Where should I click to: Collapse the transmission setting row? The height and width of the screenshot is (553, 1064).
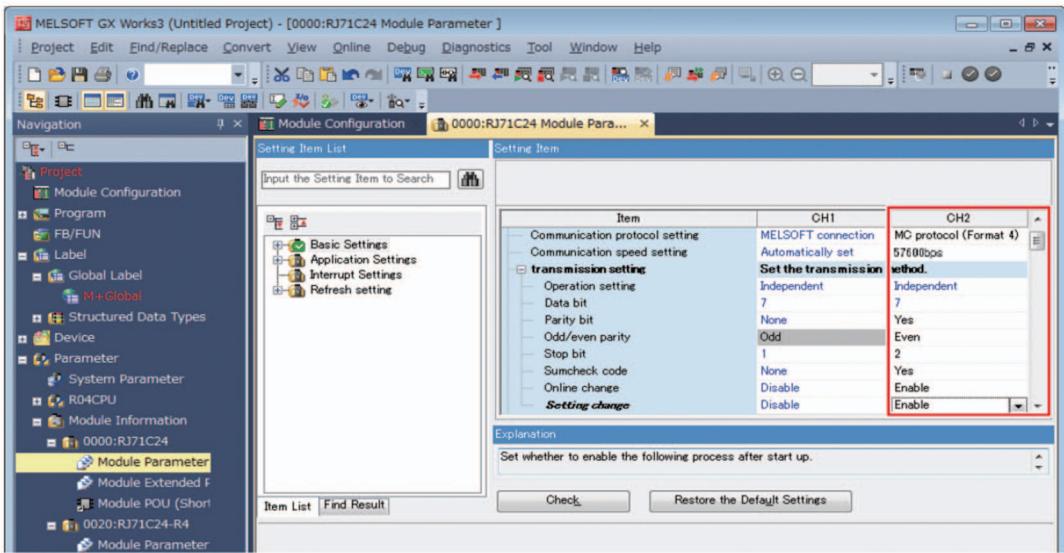tap(521, 269)
